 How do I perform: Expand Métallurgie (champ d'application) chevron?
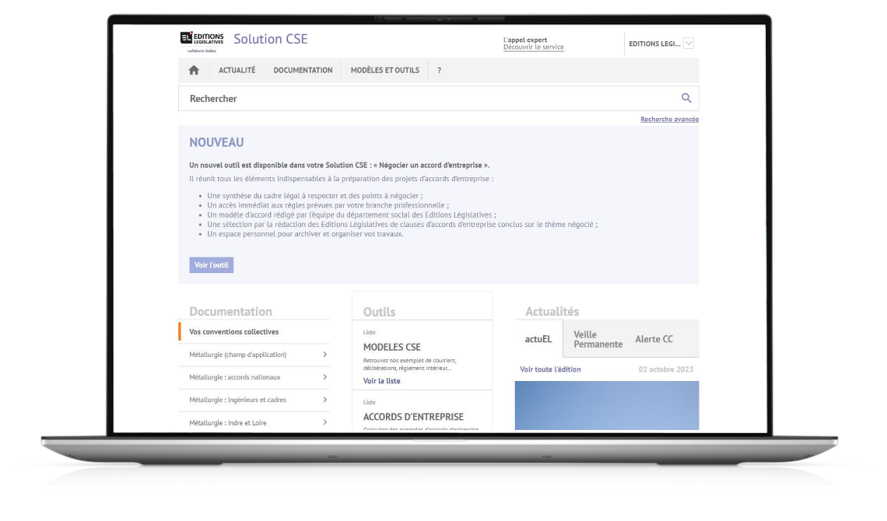pos(325,355)
